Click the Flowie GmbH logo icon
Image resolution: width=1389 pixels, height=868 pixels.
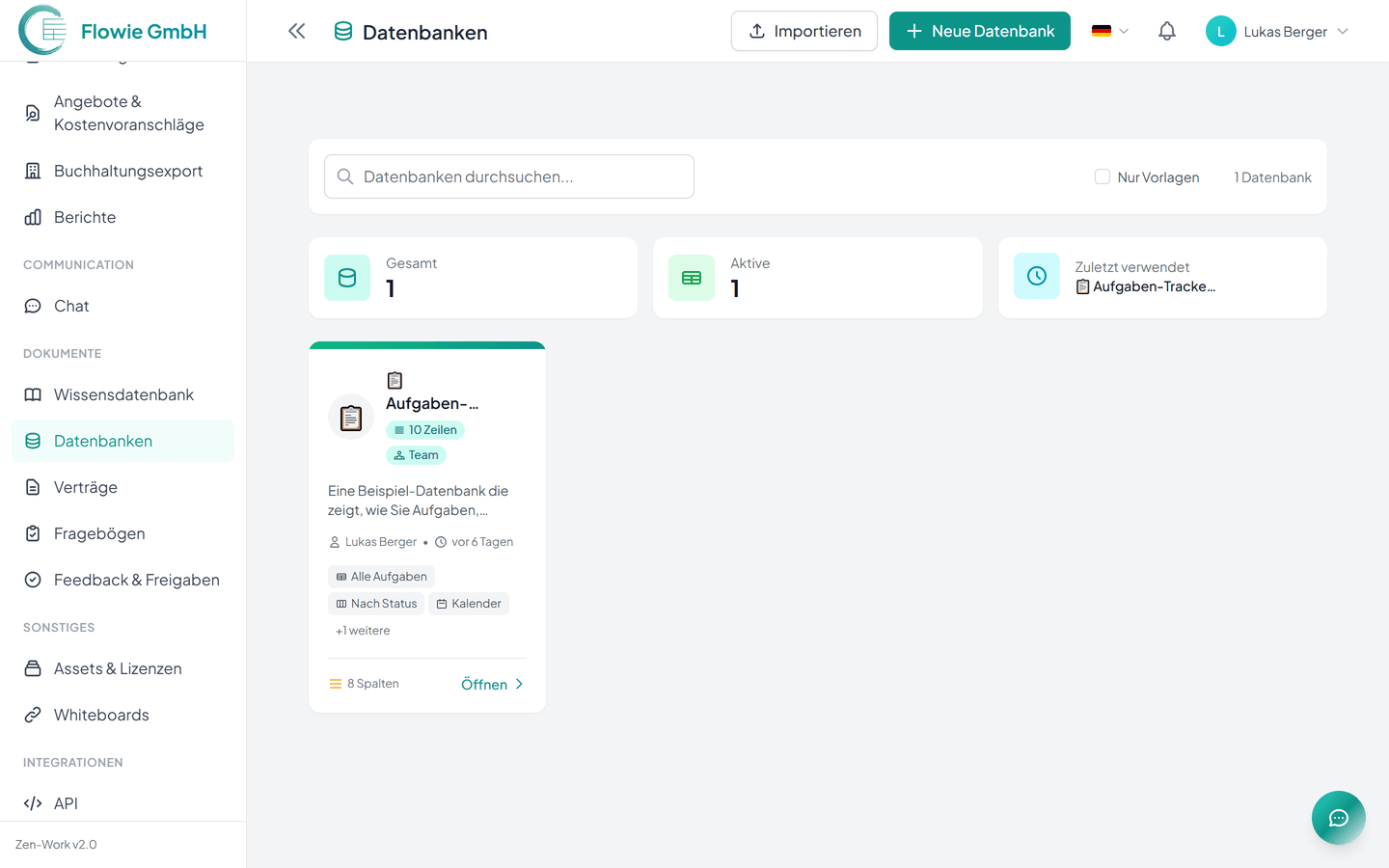pyautogui.click(x=42, y=31)
